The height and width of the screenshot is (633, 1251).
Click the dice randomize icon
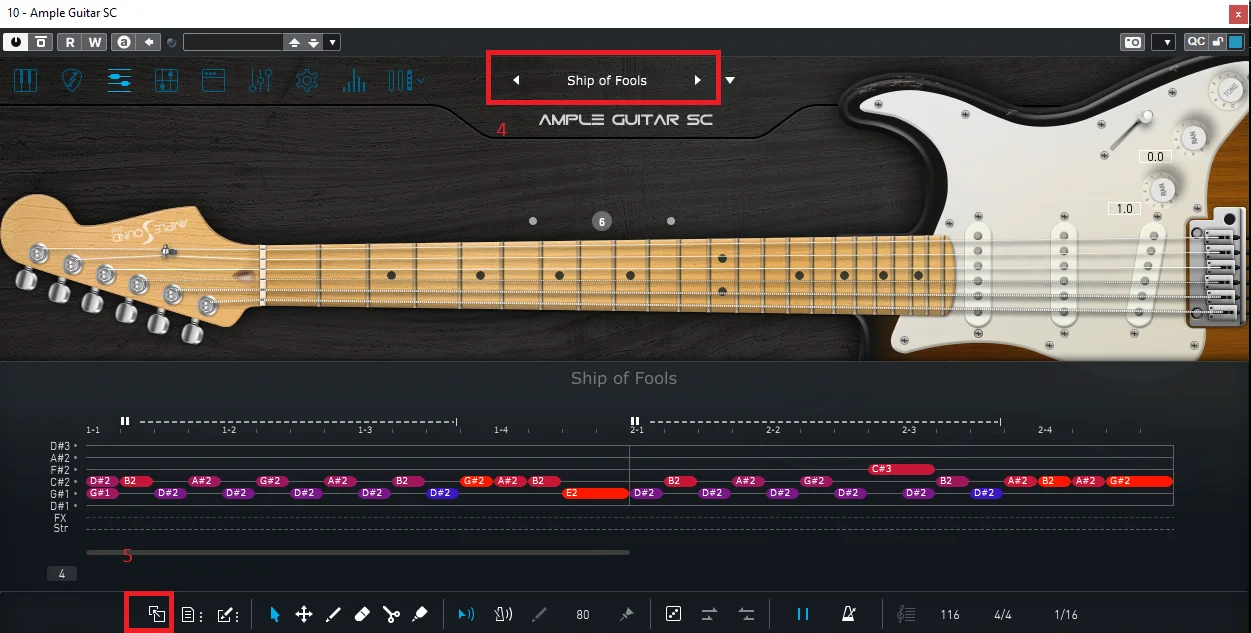point(673,614)
